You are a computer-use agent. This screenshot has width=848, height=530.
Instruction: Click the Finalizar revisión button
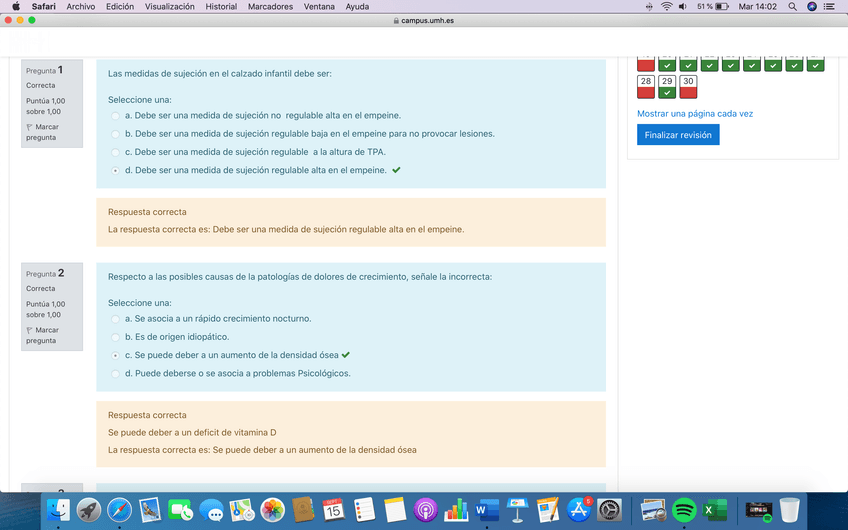tap(677, 135)
